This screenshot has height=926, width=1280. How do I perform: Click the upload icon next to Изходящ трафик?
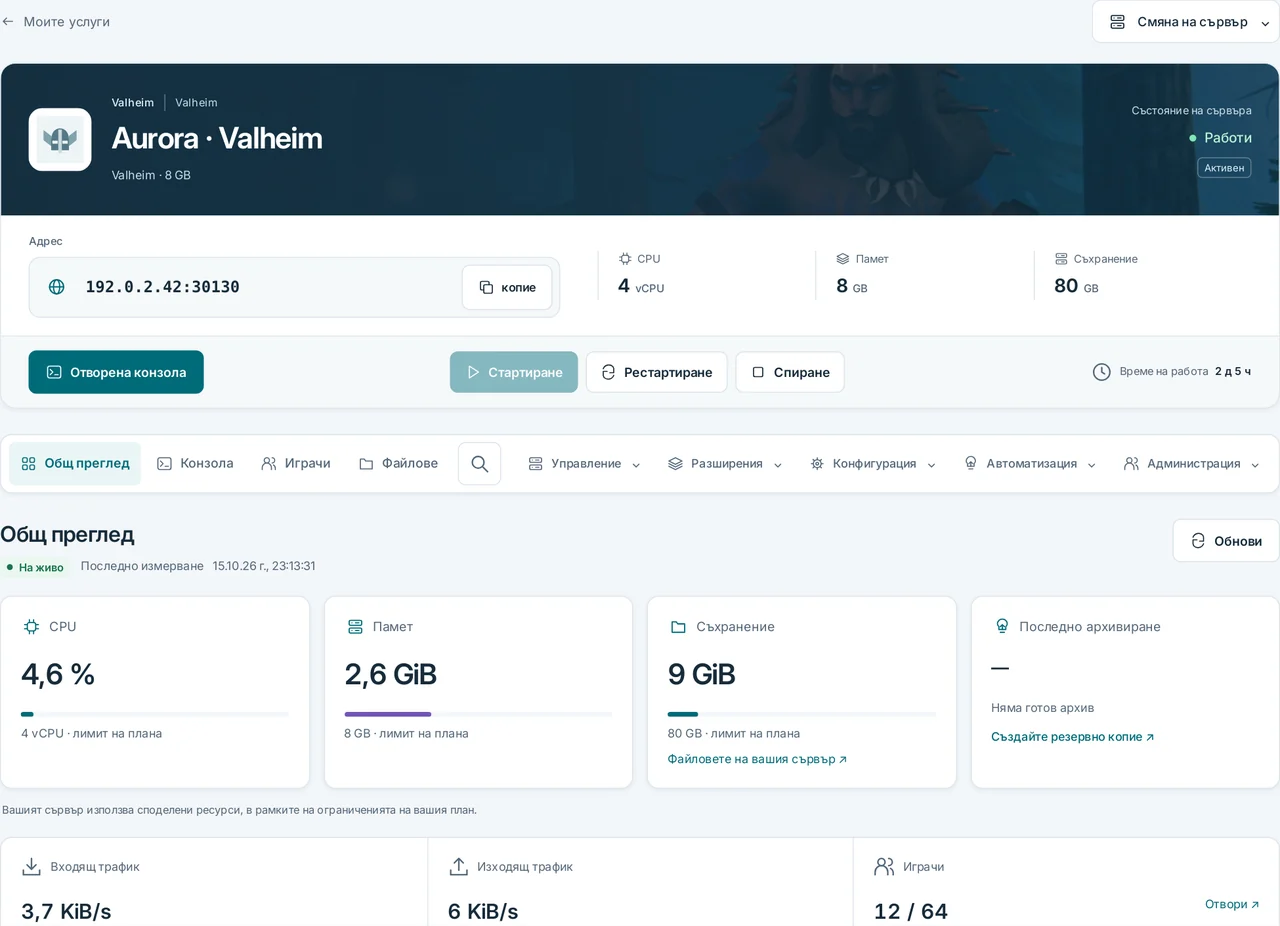[x=459, y=866]
